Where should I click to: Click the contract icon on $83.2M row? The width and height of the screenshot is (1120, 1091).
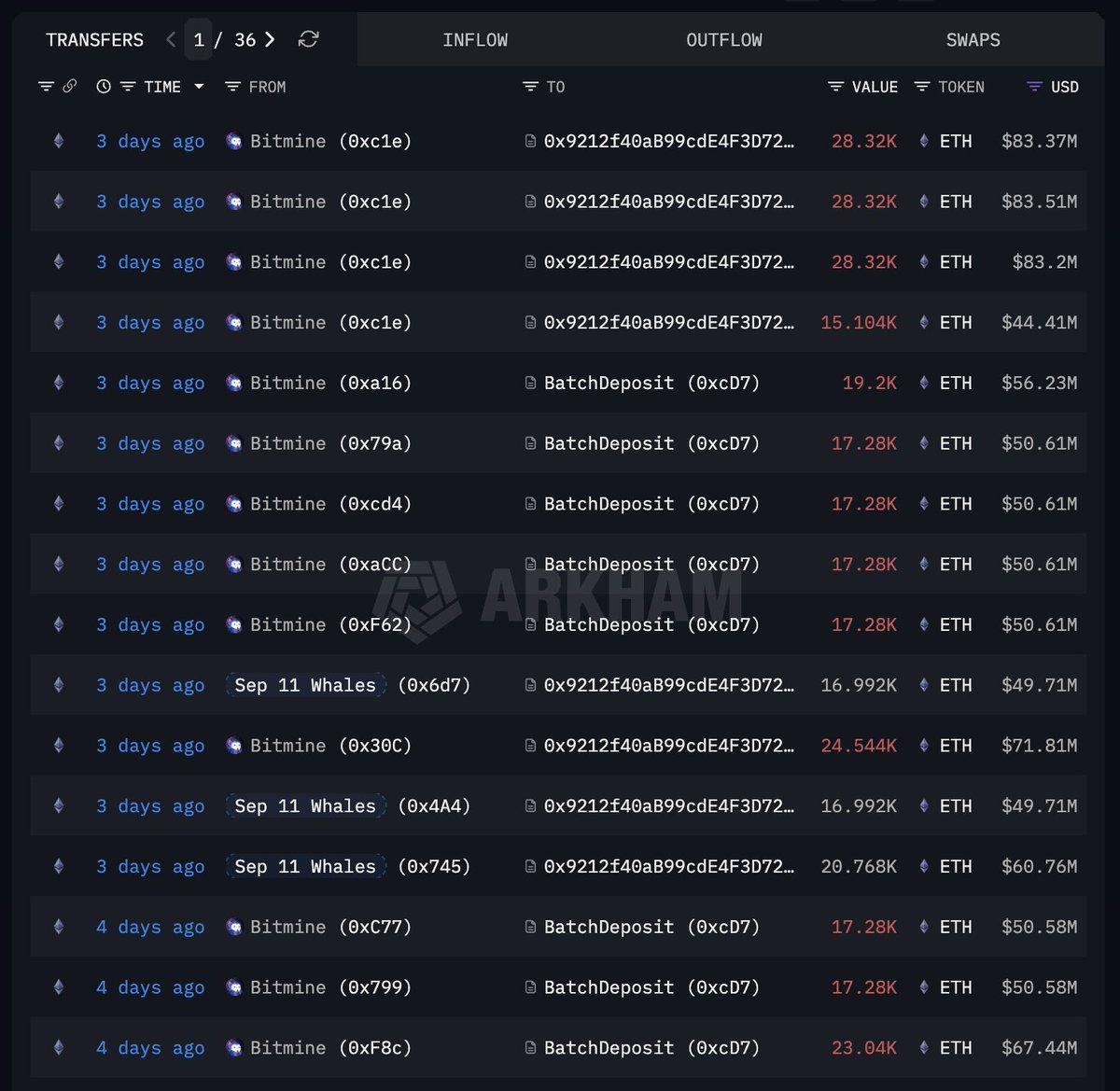[x=530, y=262]
